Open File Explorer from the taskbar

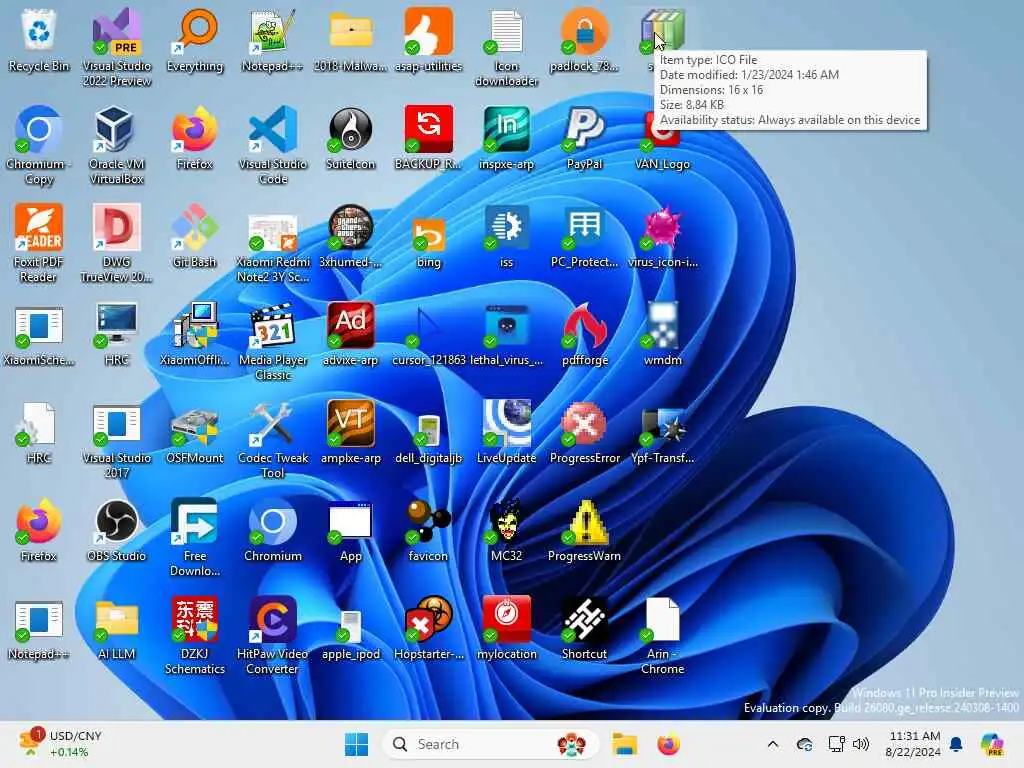(x=624, y=744)
